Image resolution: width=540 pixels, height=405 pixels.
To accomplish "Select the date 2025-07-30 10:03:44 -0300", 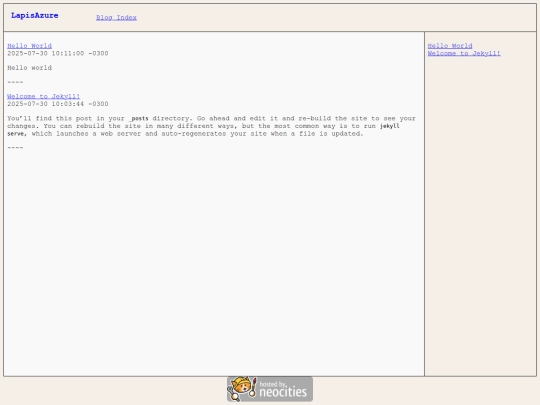I will 58,104.
